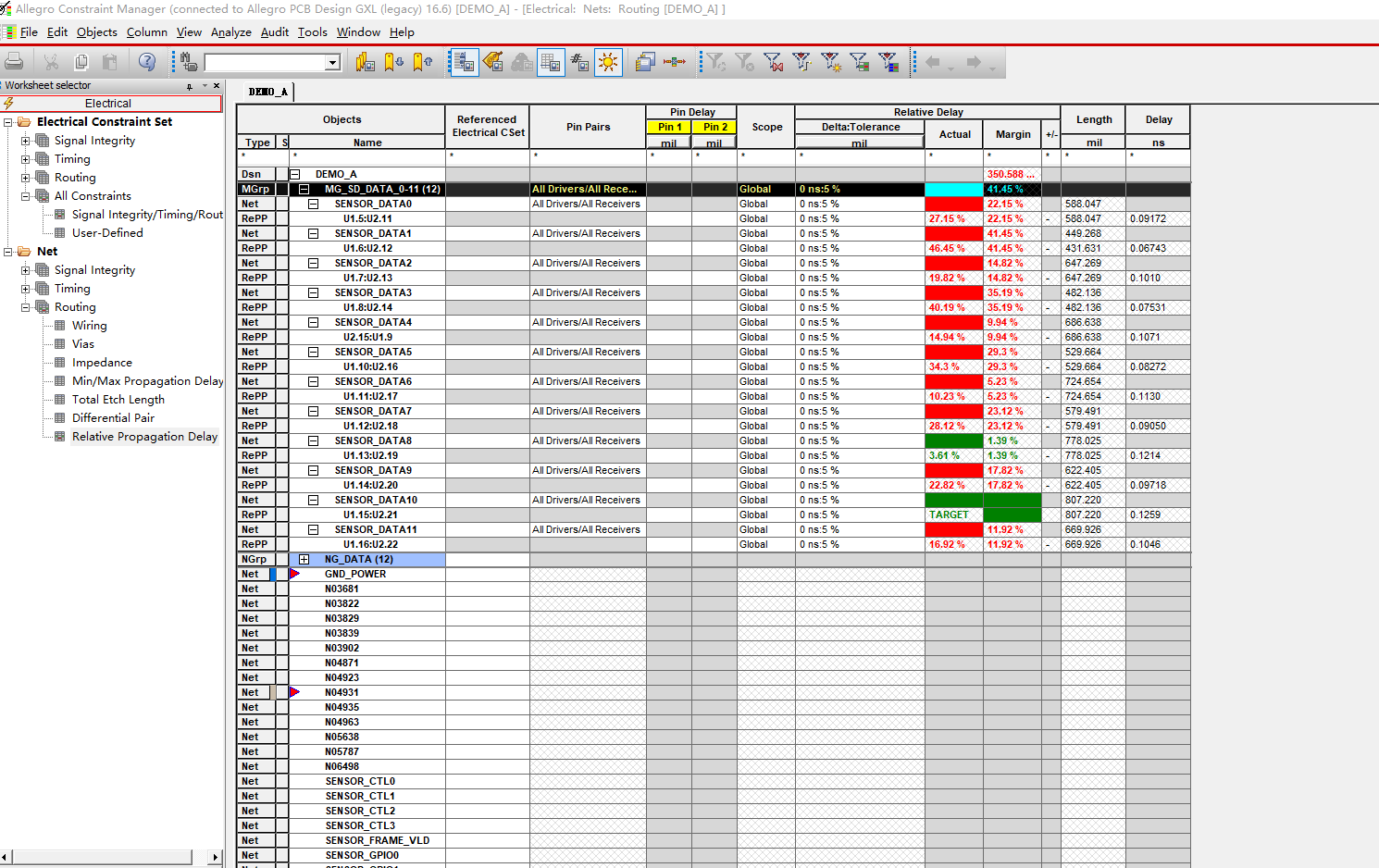Open the Audit menu
1379x868 pixels.
[275, 32]
